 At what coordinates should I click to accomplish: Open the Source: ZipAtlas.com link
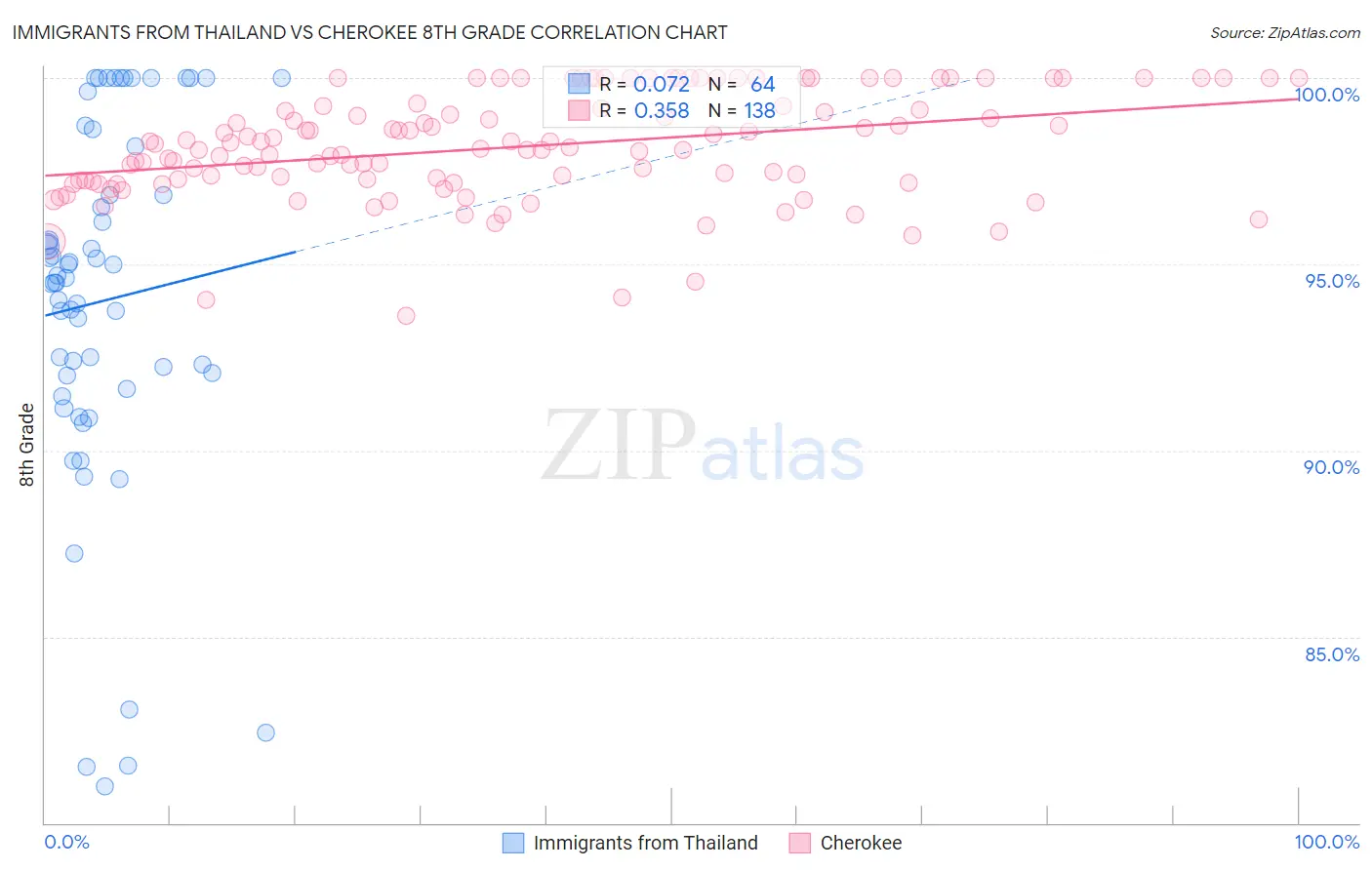click(x=1285, y=32)
